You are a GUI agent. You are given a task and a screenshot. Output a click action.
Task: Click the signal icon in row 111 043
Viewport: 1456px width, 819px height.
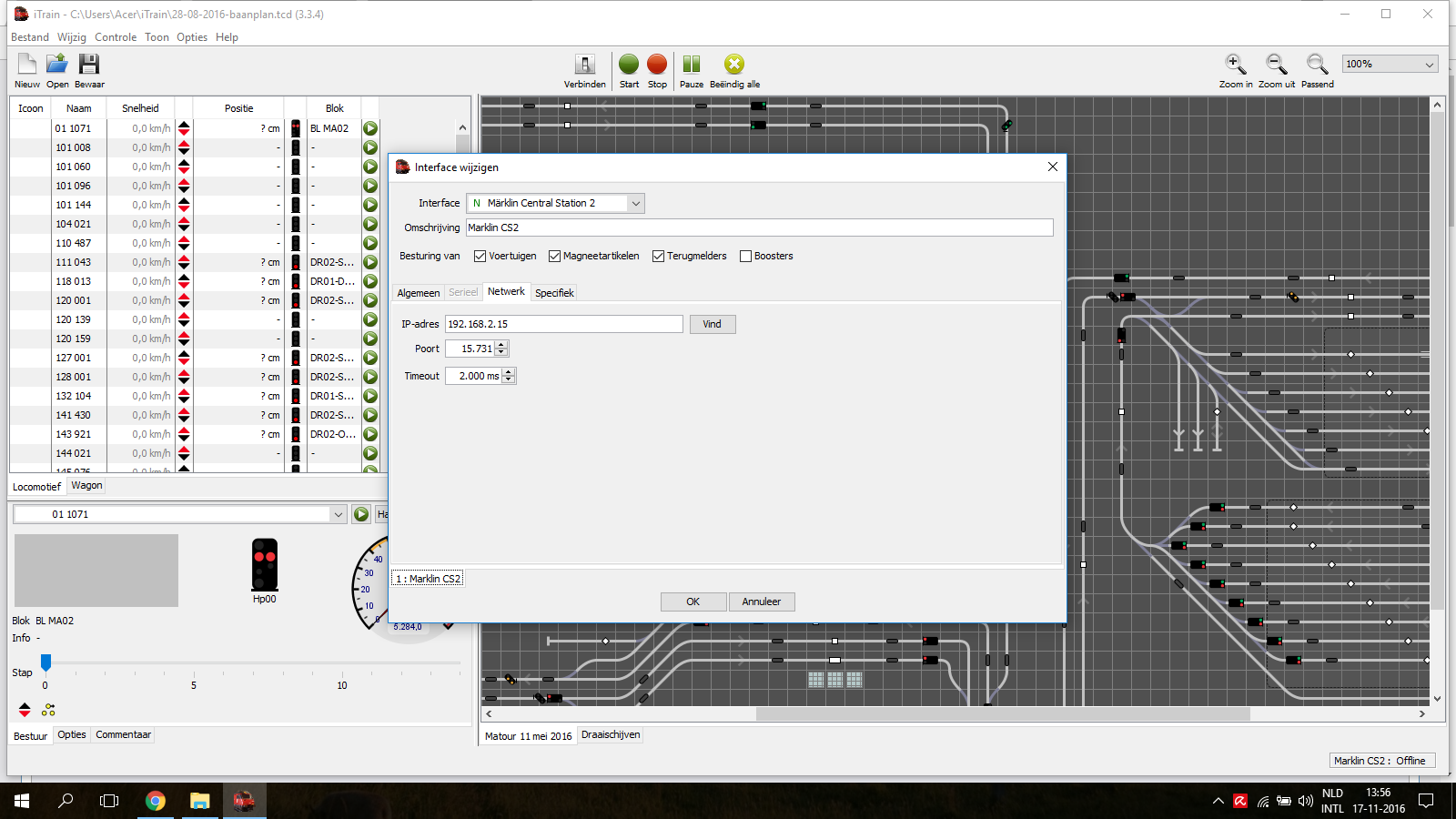click(x=296, y=262)
